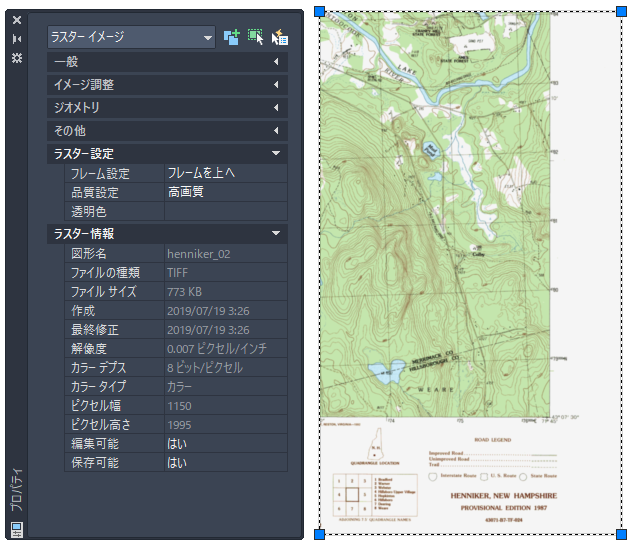Click the top-left grip of raster image

(319, 11)
